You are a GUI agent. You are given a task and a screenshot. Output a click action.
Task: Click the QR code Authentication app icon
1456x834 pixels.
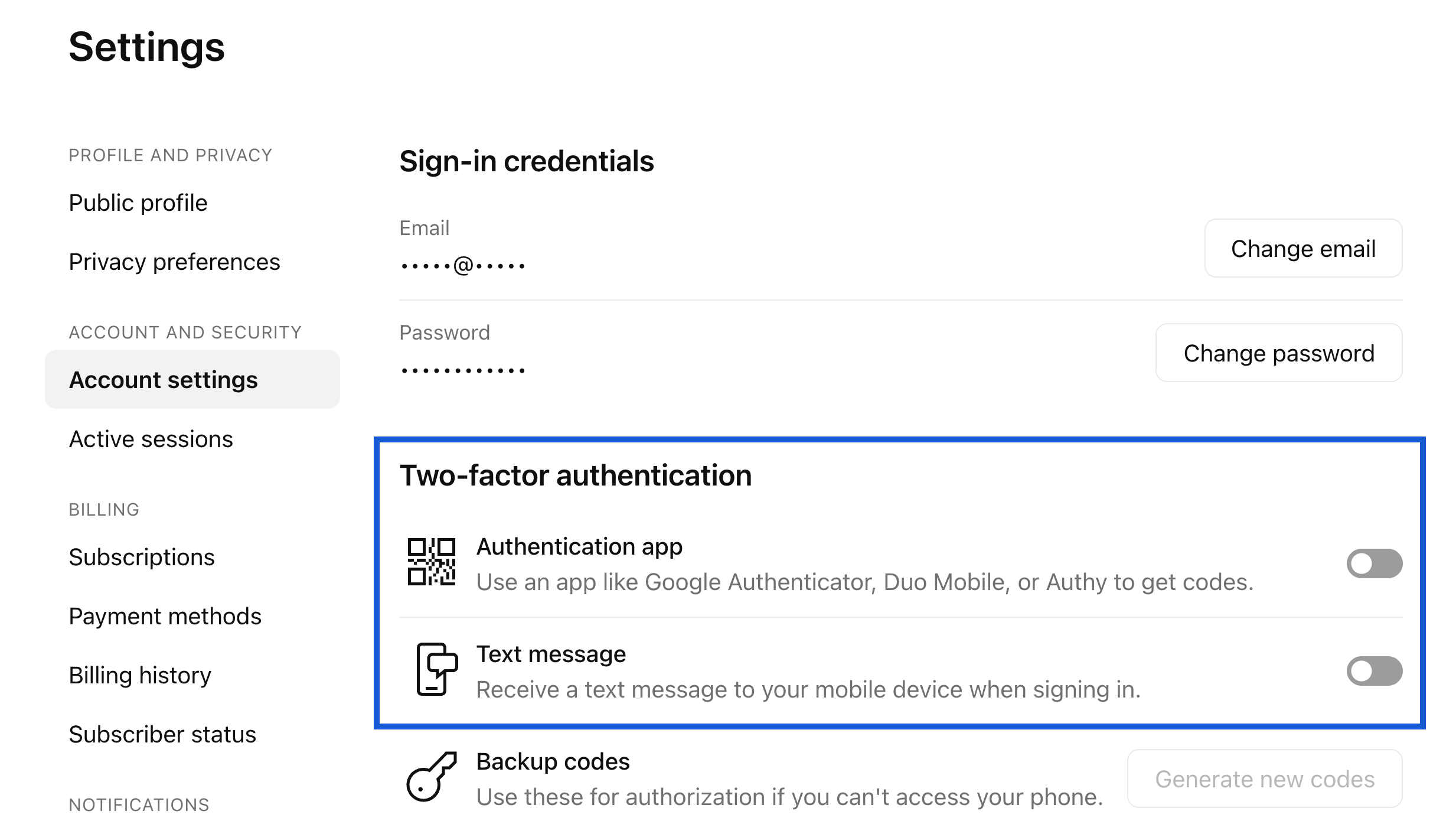pos(432,562)
